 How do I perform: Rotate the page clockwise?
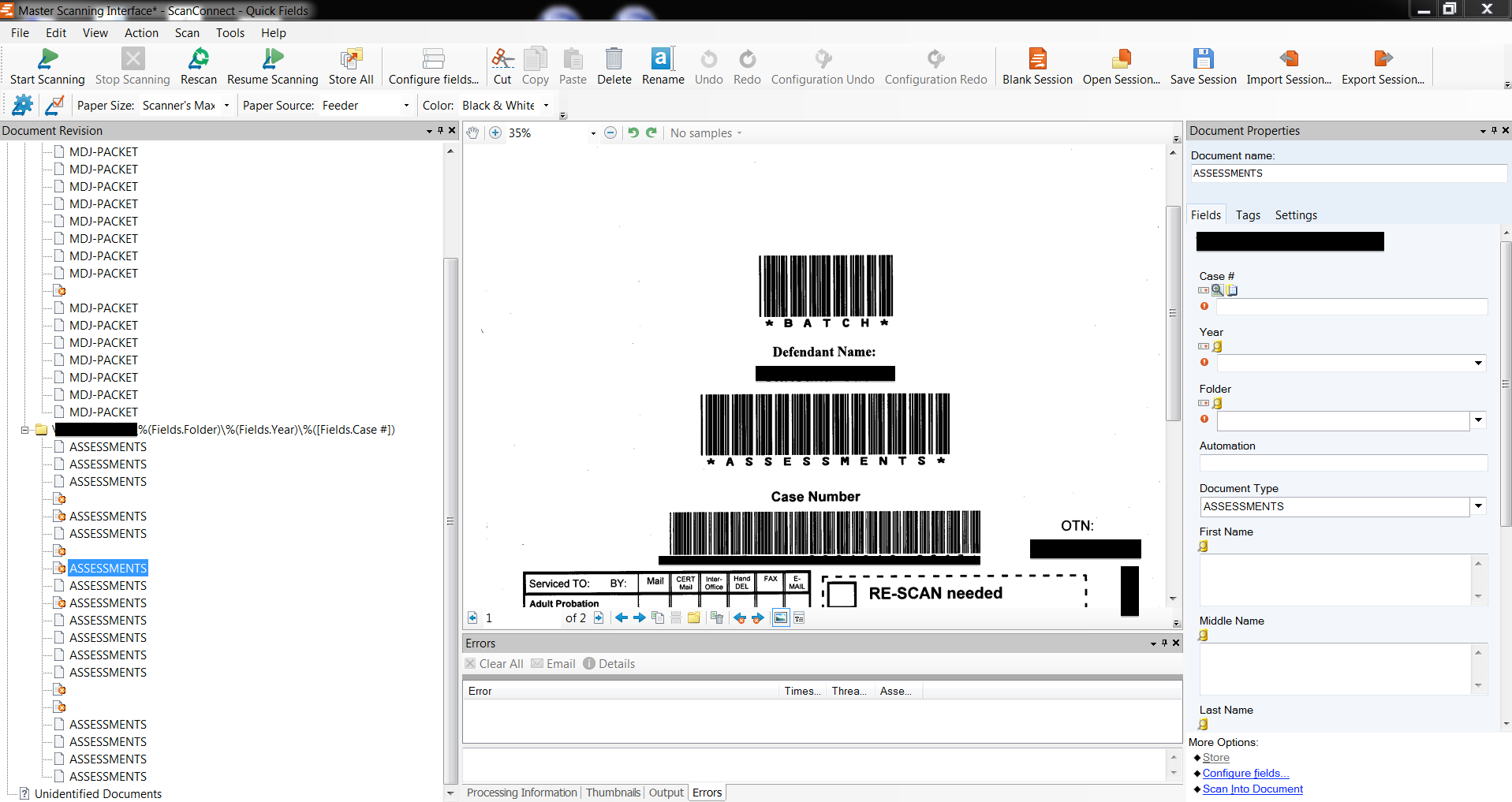point(651,132)
